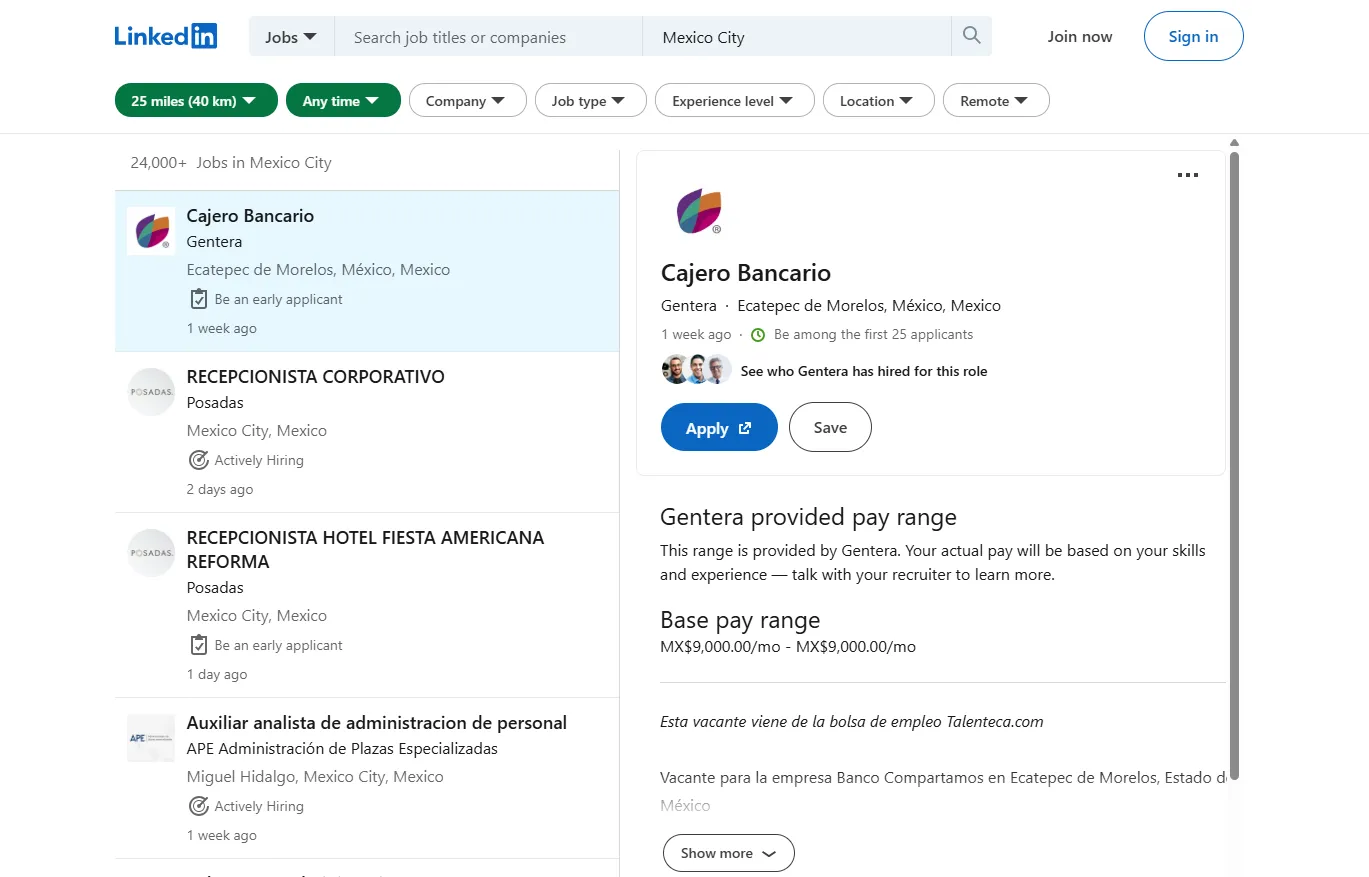Open the Any time date filter
Image resolution: width=1369 pixels, height=877 pixels.
[x=343, y=100]
